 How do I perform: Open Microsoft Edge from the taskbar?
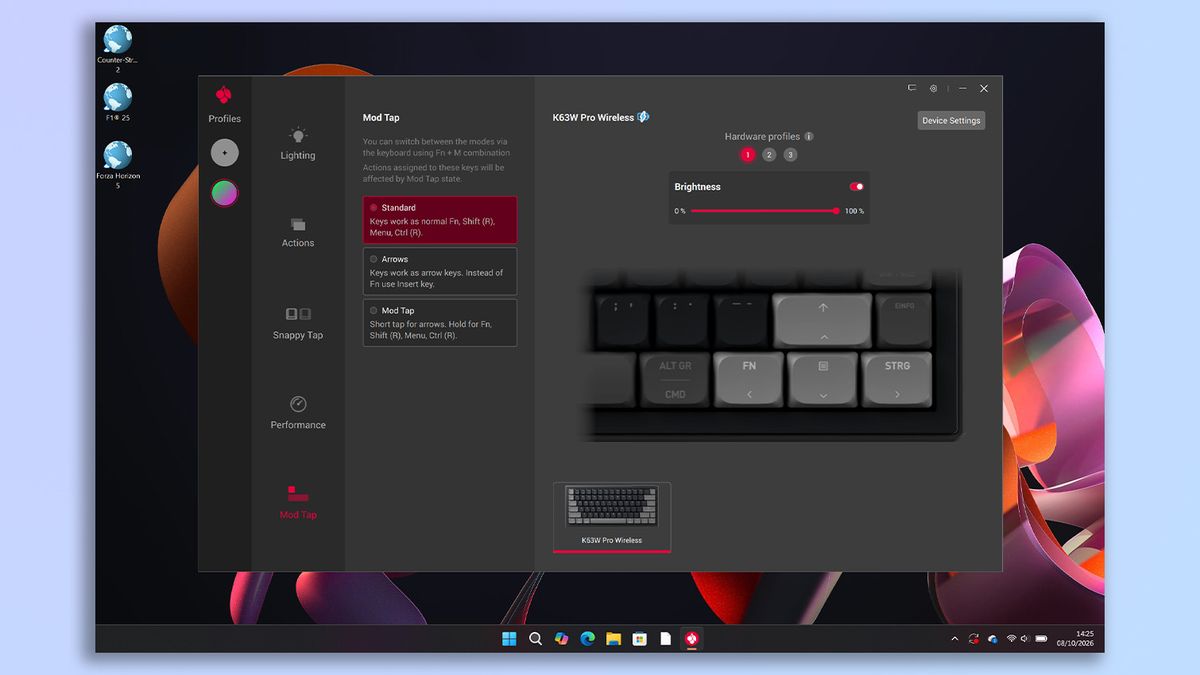pyautogui.click(x=587, y=639)
